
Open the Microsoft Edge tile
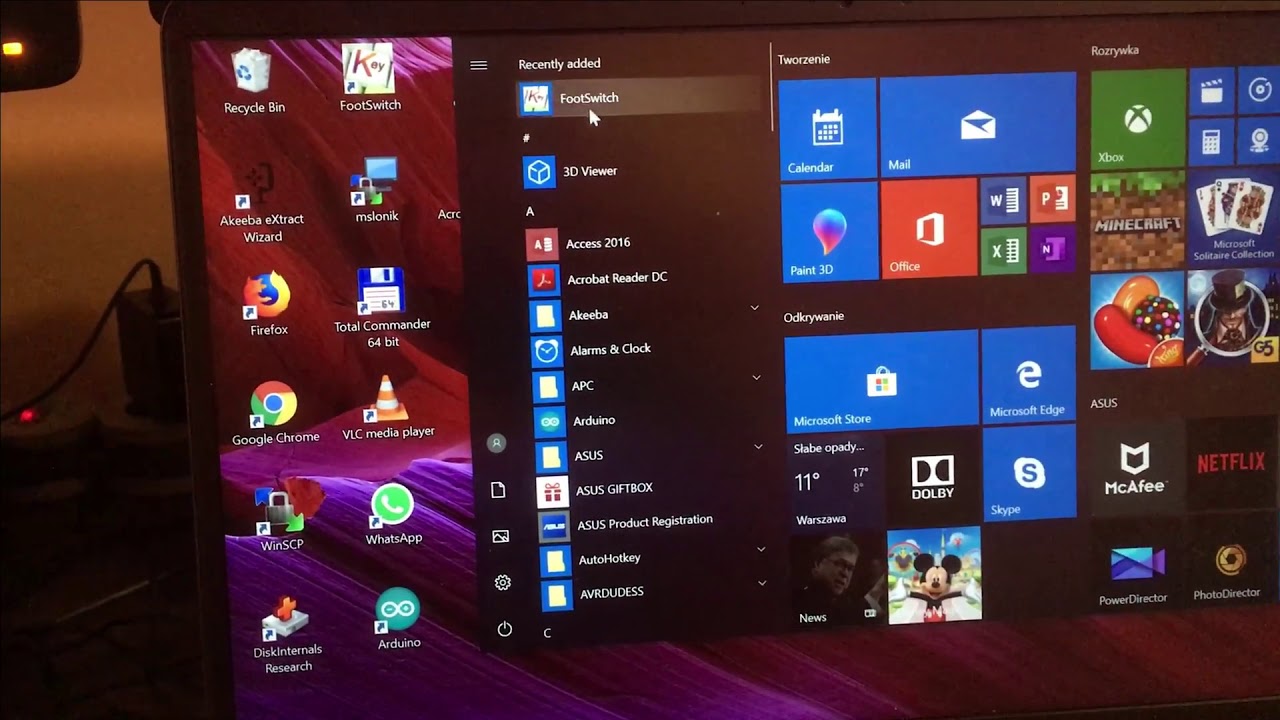[1028, 375]
